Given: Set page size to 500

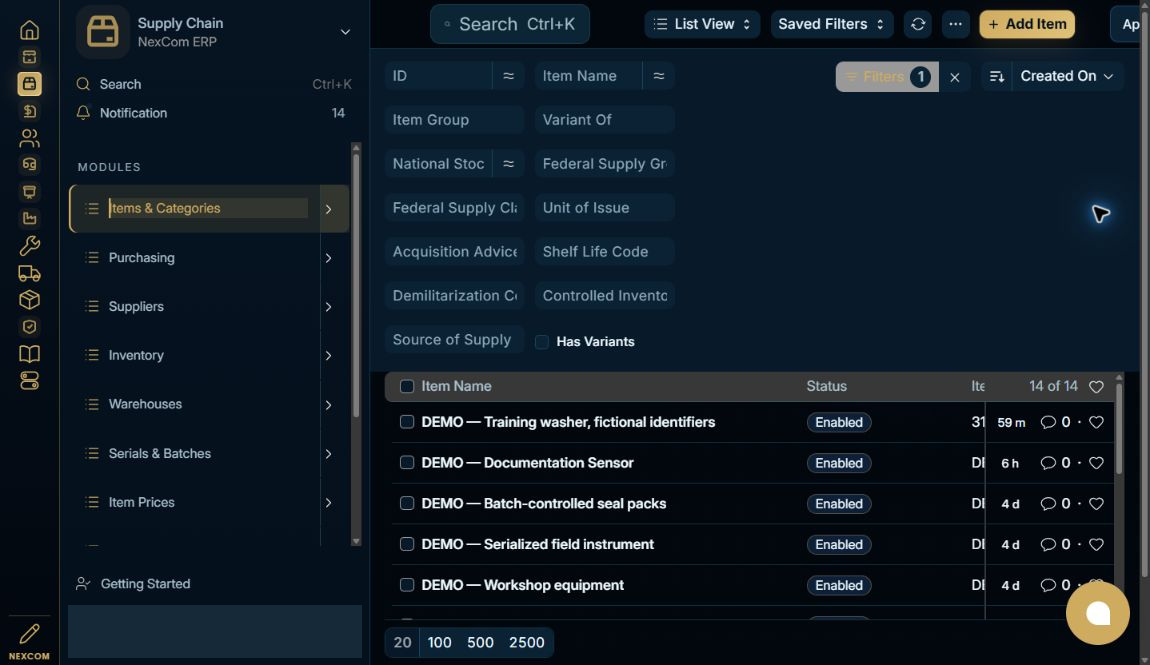Looking at the screenshot, I should (480, 642).
